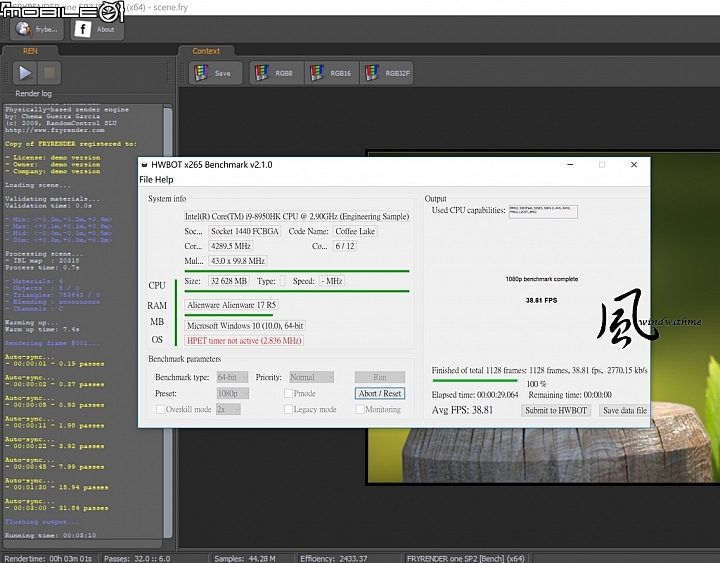Click the 38.81 FPS result text

(541, 300)
